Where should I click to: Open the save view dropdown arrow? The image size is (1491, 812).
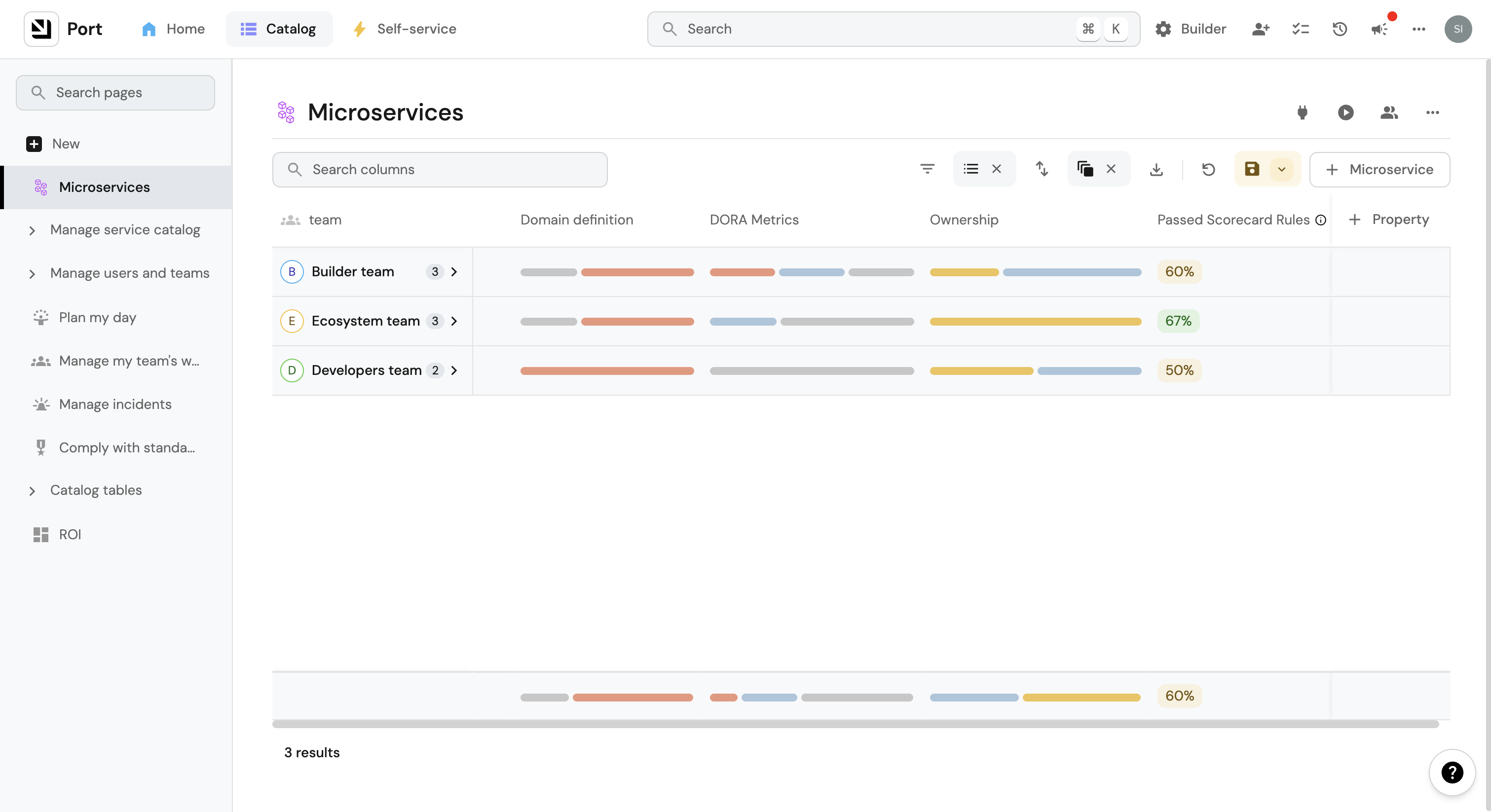point(1281,170)
